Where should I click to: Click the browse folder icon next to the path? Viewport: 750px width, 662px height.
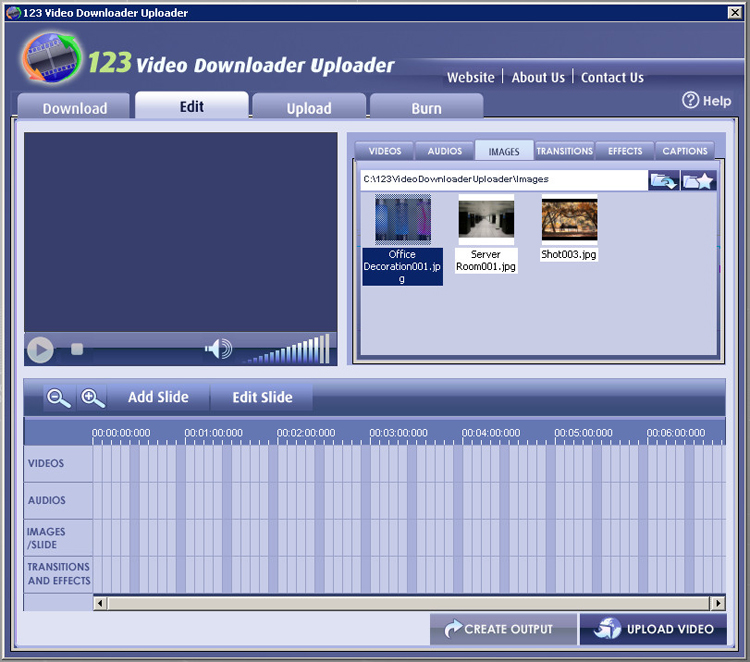pos(664,180)
